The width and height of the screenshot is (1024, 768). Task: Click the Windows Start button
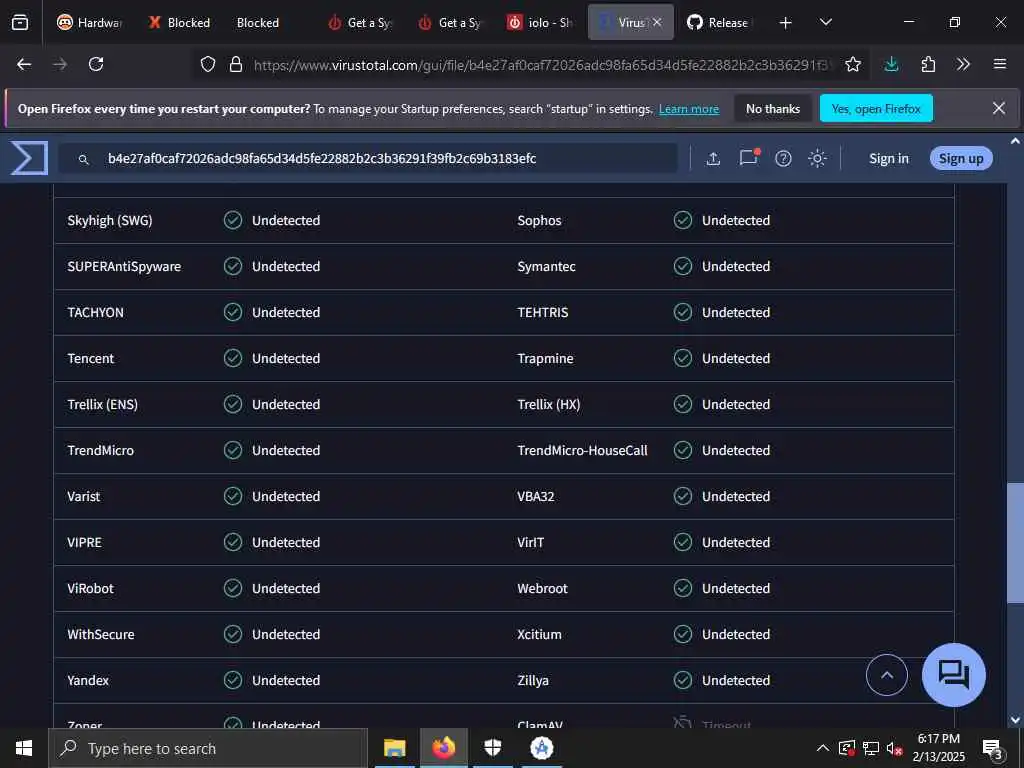24,748
